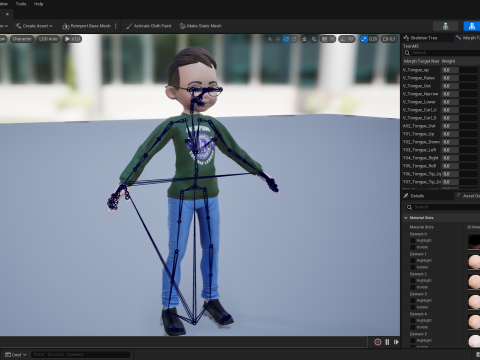Screen dimensions: 480x360
Task: Enable Isolate for Element 3
Action: [x=413, y=307]
